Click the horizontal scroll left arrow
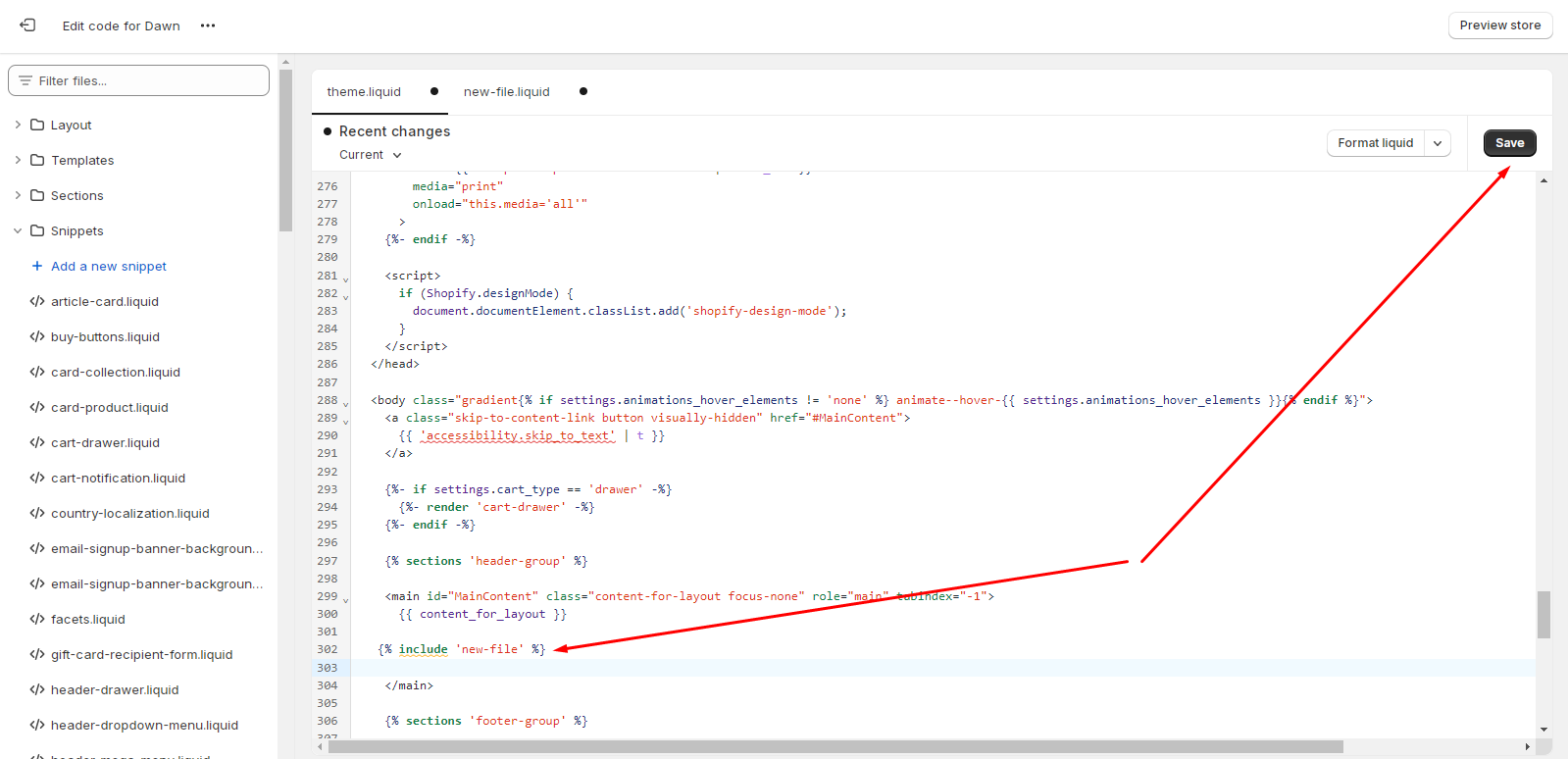The width and height of the screenshot is (1568, 759). (x=320, y=746)
